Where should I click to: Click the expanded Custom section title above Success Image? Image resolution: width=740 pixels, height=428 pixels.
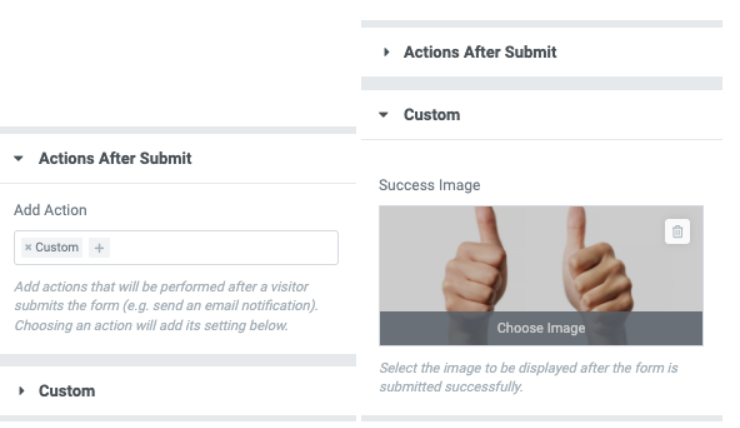pyautogui.click(x=432, y=115)
